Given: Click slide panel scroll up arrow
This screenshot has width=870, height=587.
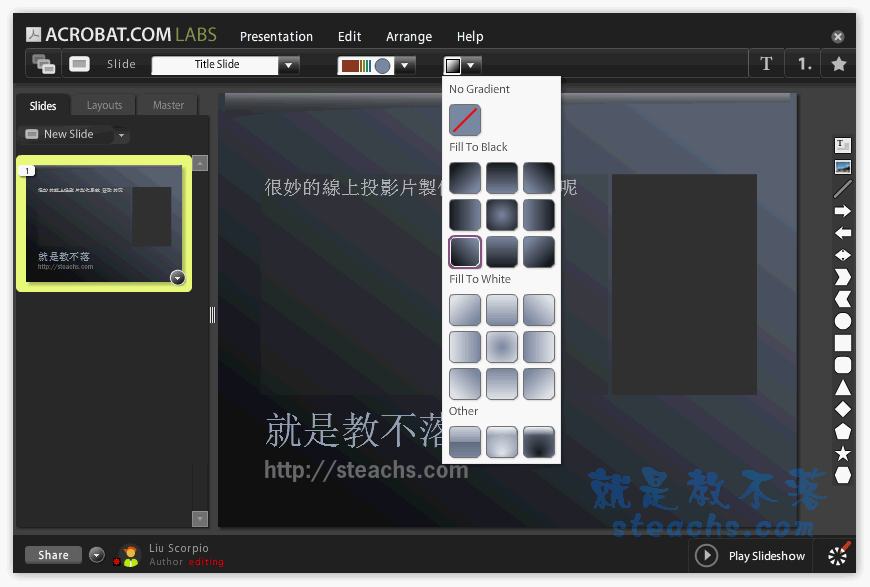Looking at the screenshot, I should click(200, 163).
